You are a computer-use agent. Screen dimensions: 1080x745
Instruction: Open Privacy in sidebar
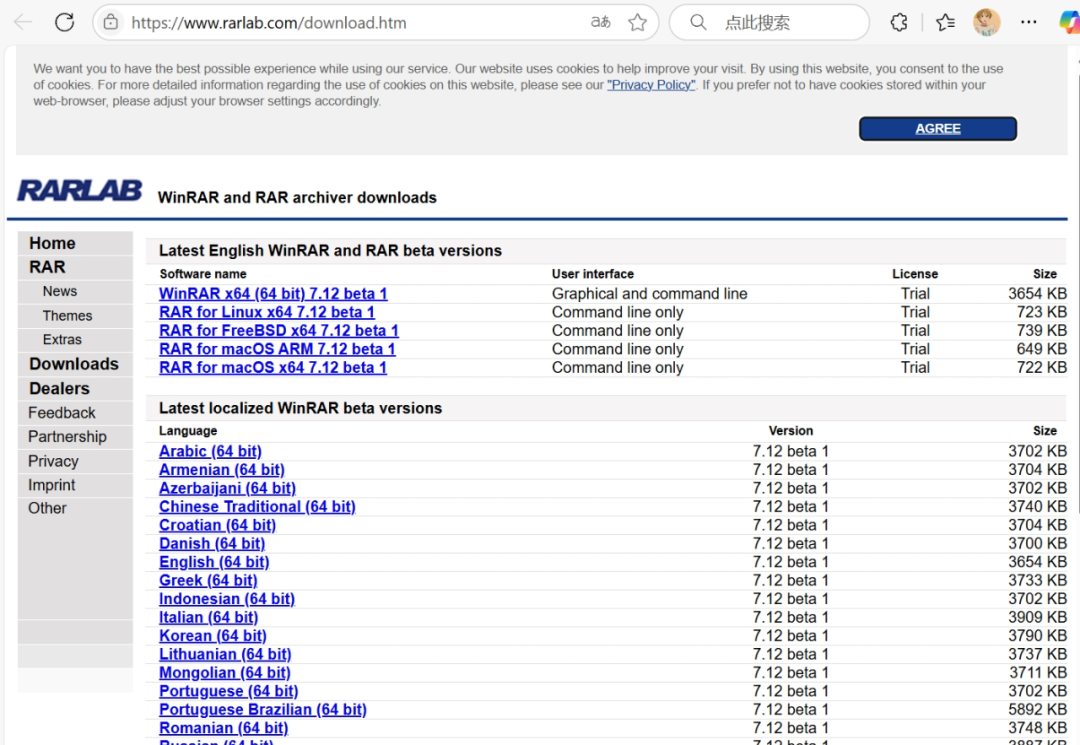tap(53, 461)
